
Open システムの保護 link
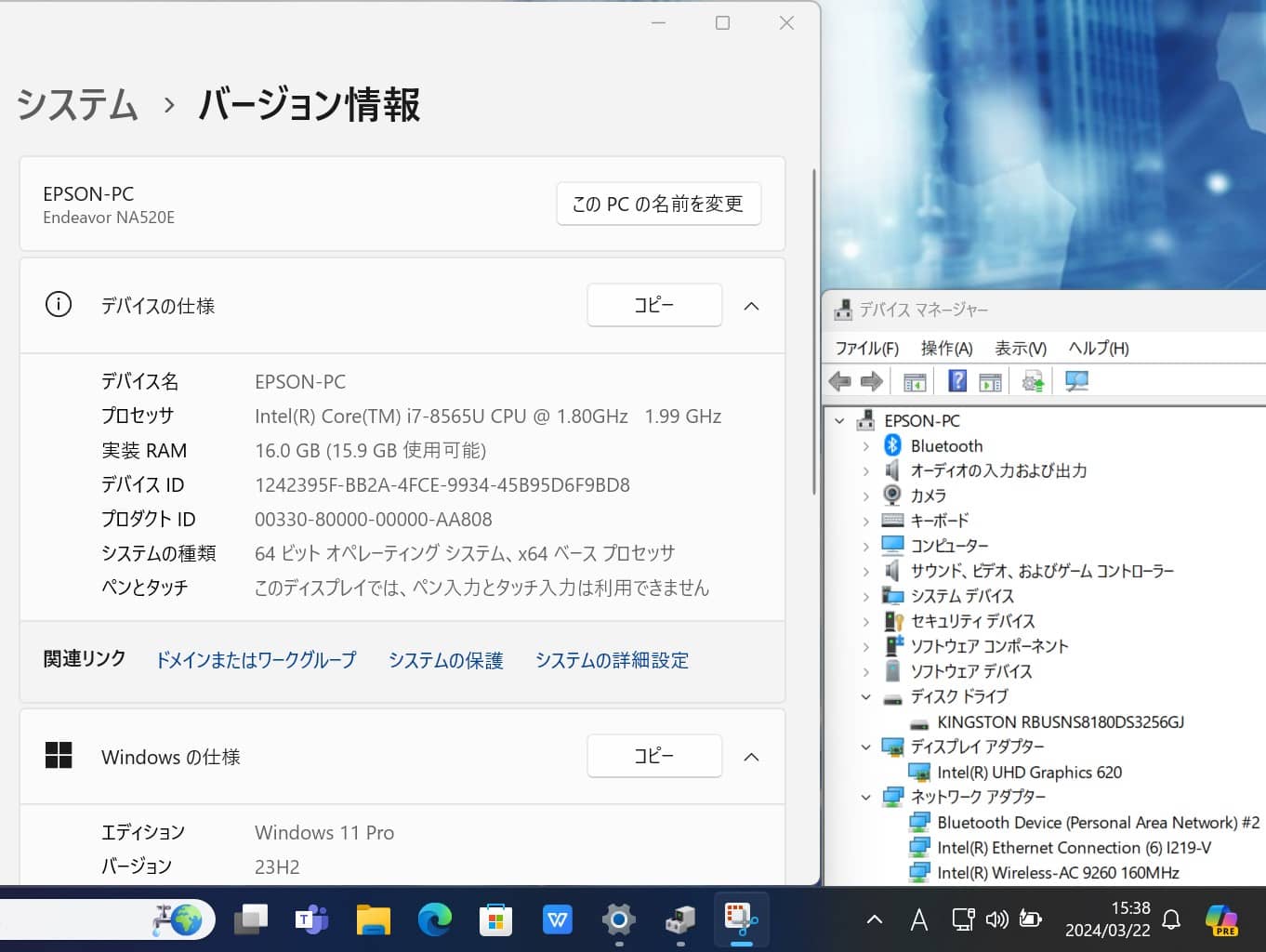click(445, 660)
